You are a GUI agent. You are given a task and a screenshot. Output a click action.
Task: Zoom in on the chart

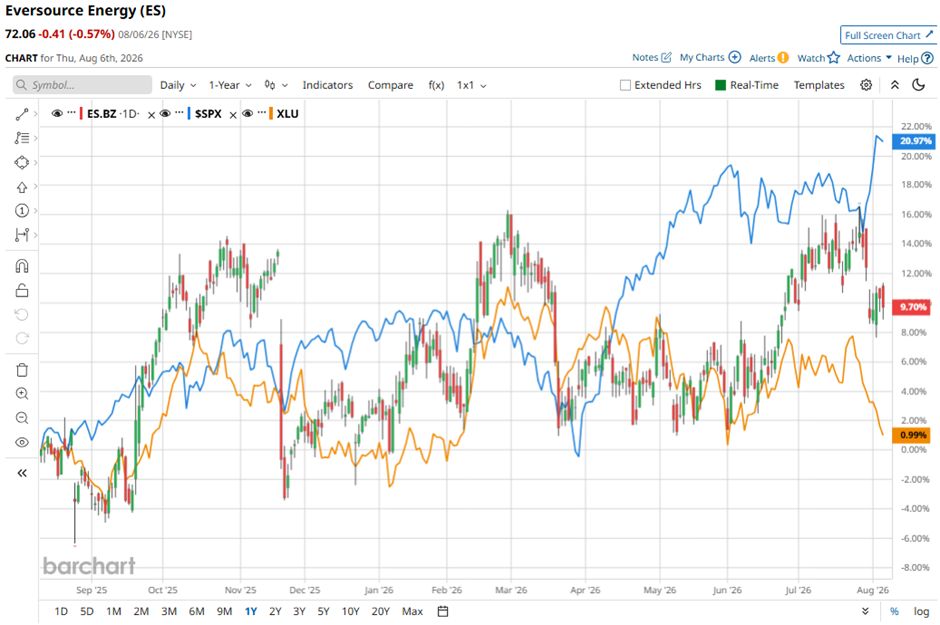[x=22, y=394]
